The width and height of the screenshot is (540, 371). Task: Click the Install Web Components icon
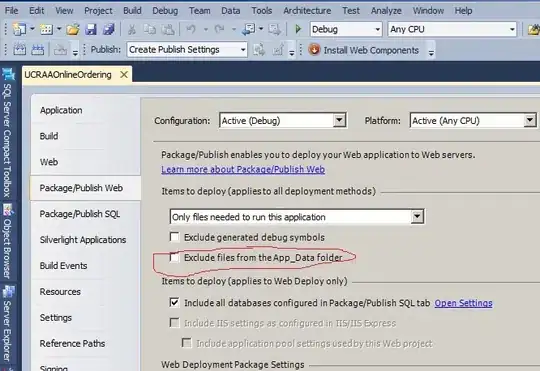click(314, 50)
